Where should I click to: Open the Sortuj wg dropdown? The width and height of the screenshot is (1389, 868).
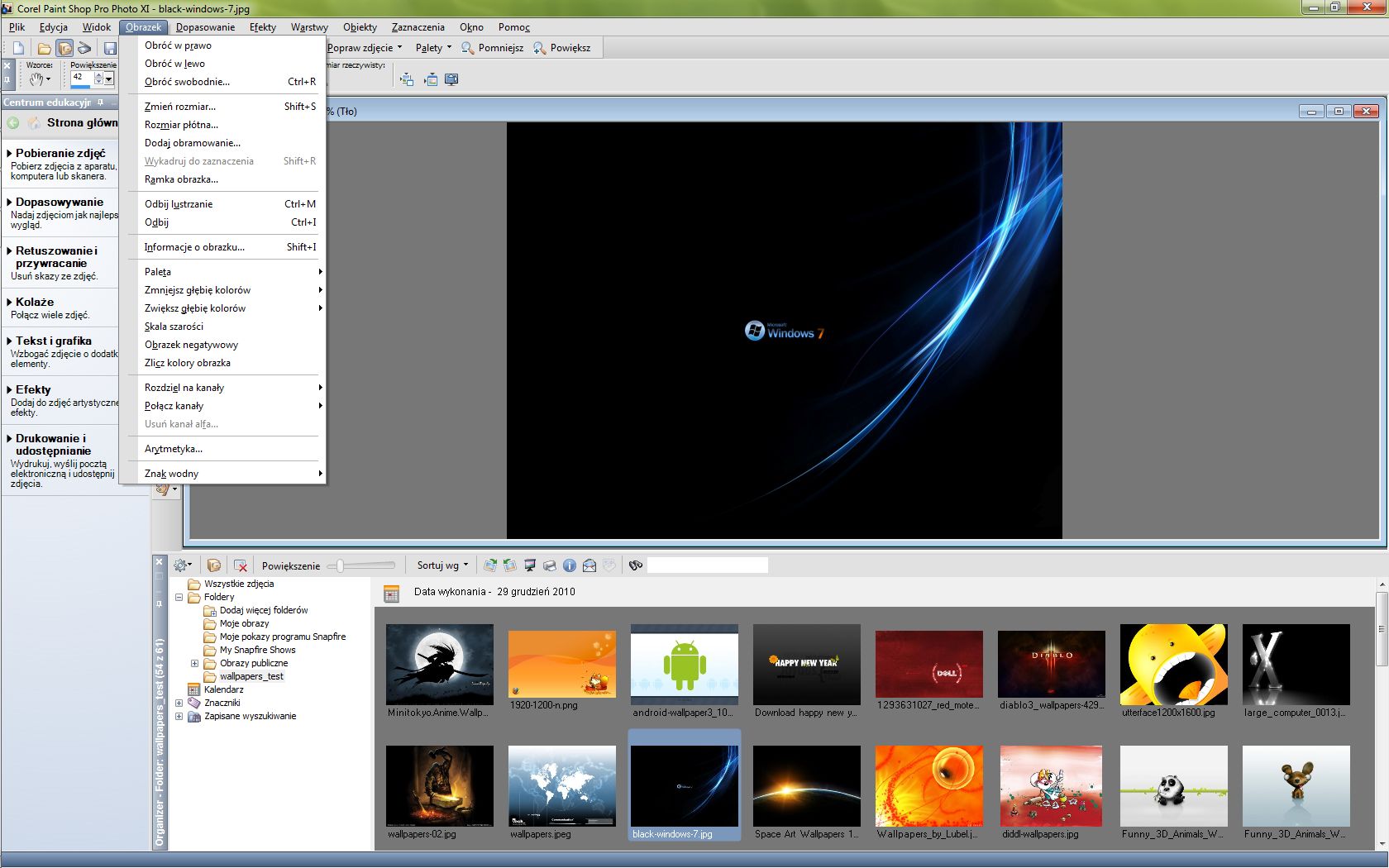pos(442,565)
